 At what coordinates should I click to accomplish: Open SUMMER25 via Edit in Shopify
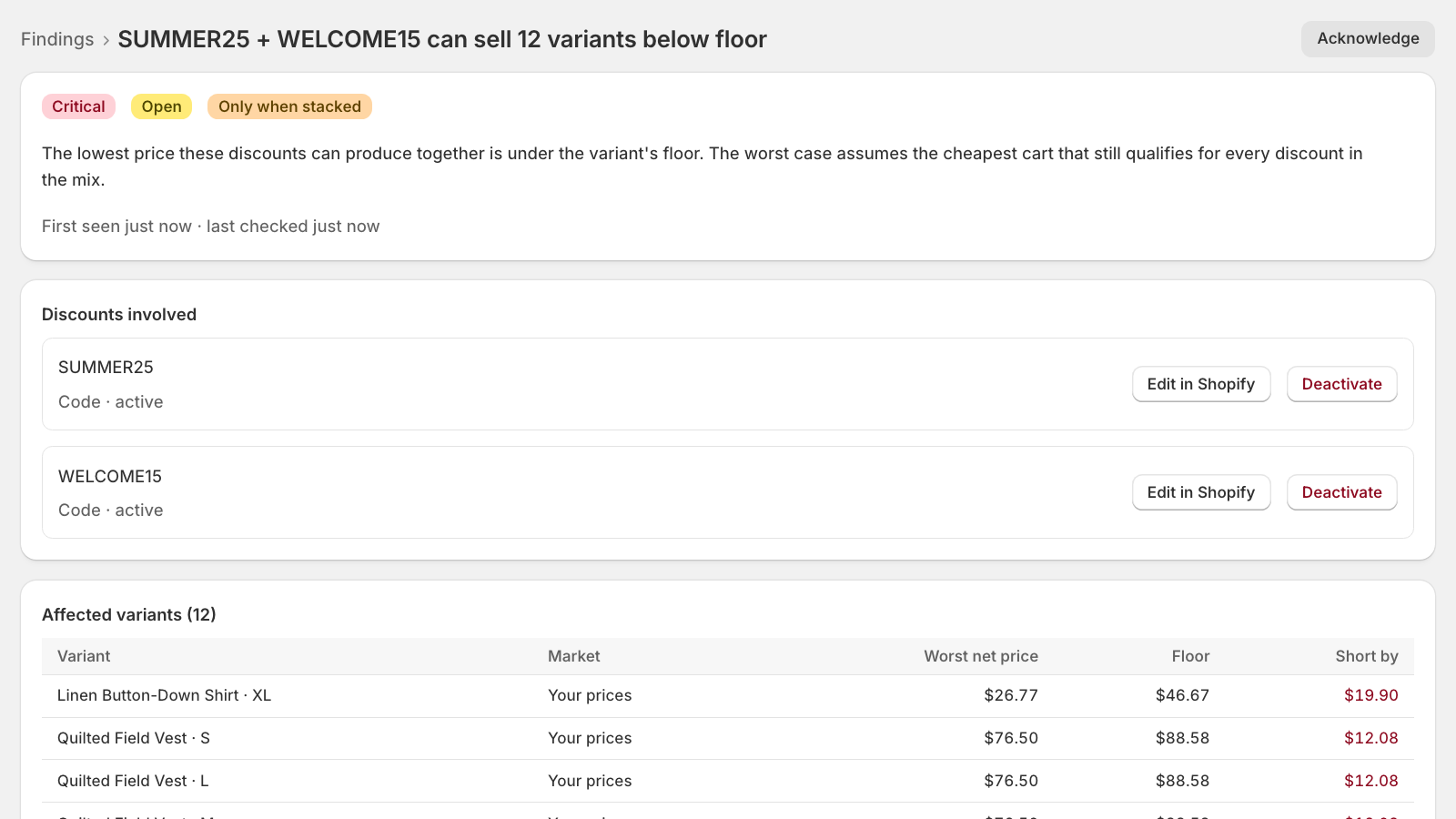tap(1201, 384)
